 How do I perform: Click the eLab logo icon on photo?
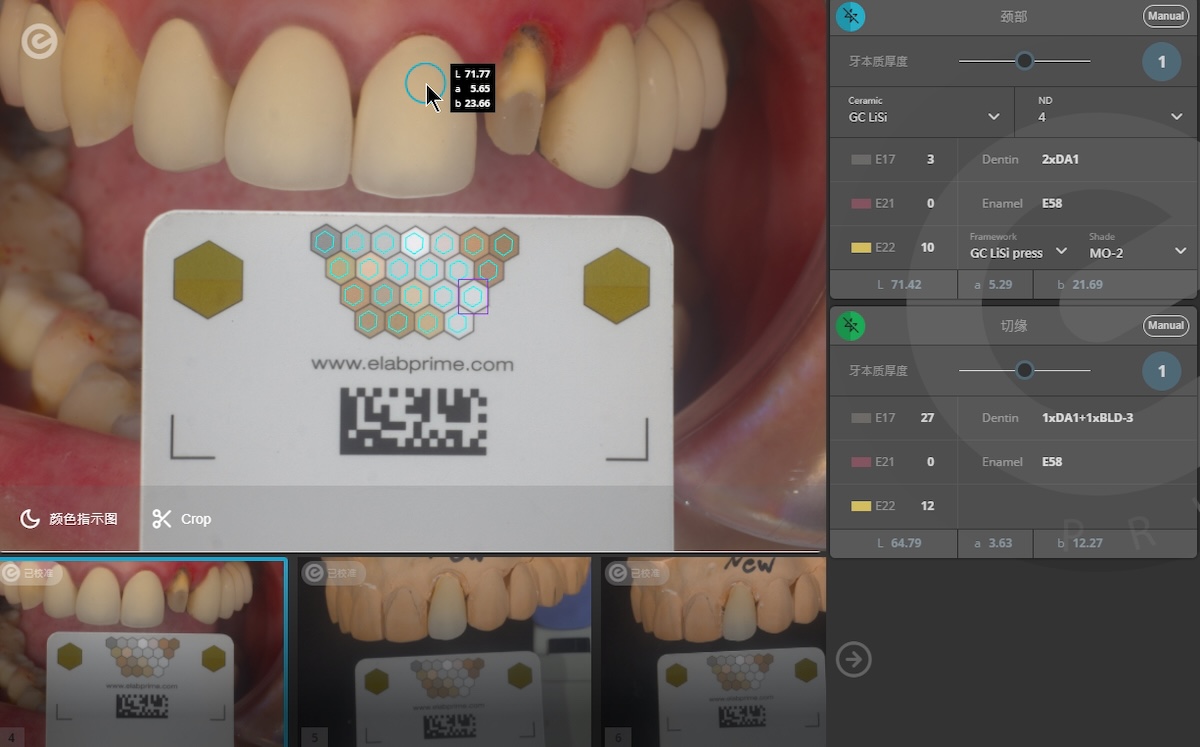39,42
